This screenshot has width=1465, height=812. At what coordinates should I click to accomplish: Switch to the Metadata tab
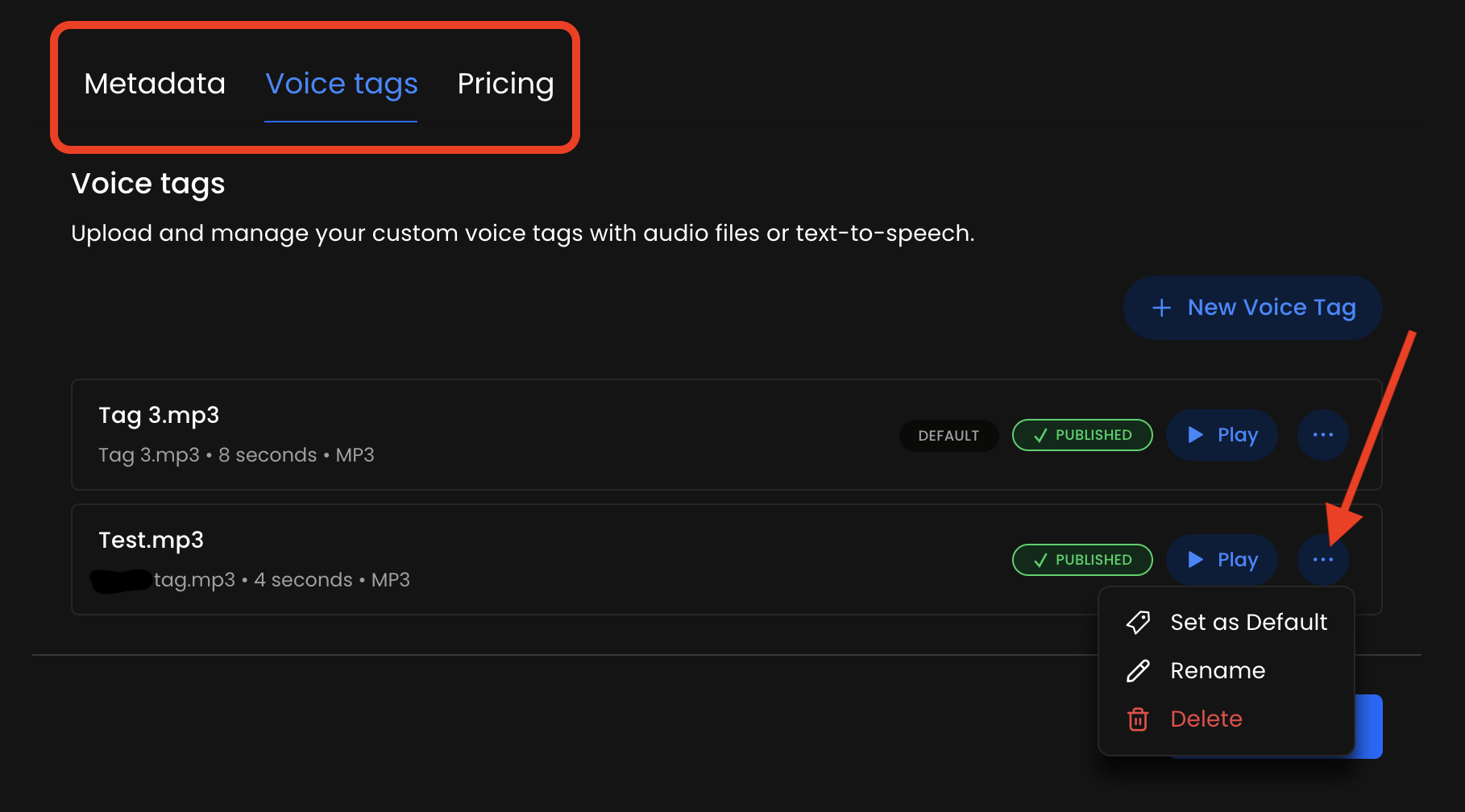tap(155, 84)
